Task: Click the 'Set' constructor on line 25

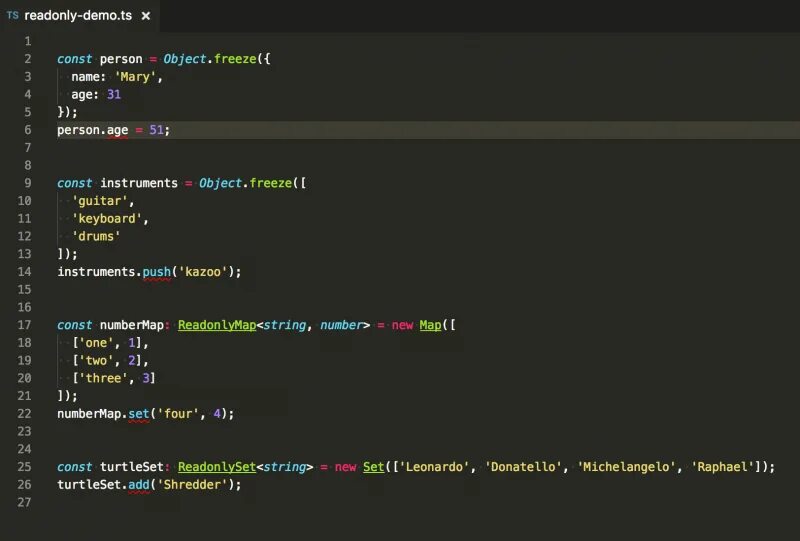Action: click(x=373, y=467)
